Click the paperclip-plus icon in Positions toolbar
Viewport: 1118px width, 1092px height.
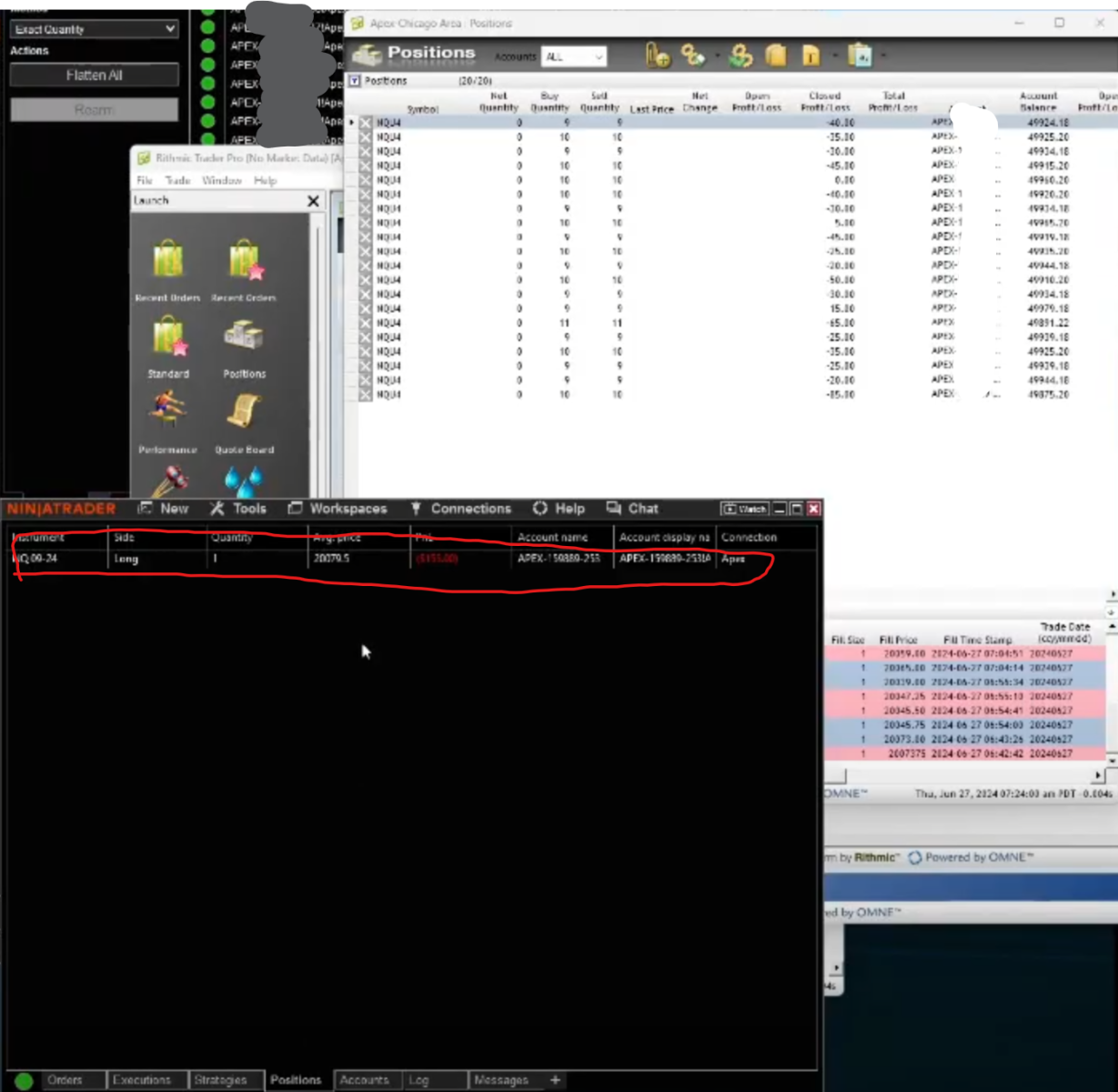tap(658, 56)
